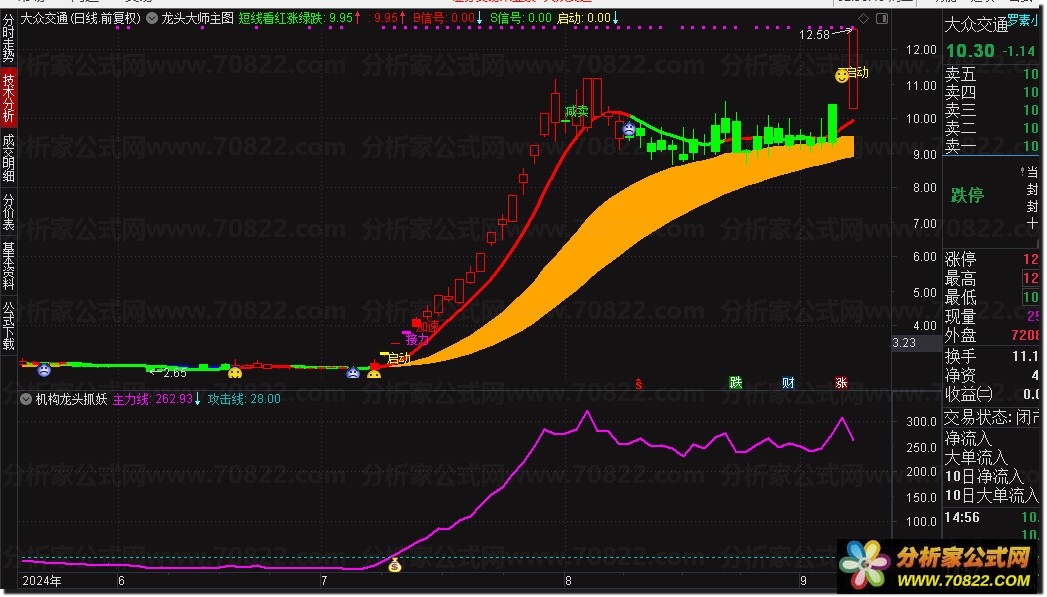
Task: Click the 12.58 high price annotation
Action: coord(814,35)
